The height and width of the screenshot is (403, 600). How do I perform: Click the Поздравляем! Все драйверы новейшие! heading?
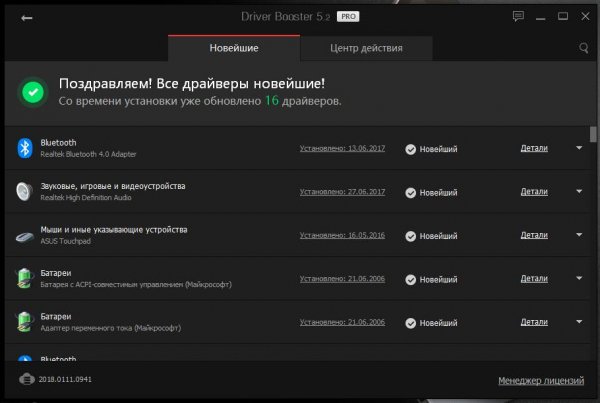pyautogui.click(x=192, y=83)
